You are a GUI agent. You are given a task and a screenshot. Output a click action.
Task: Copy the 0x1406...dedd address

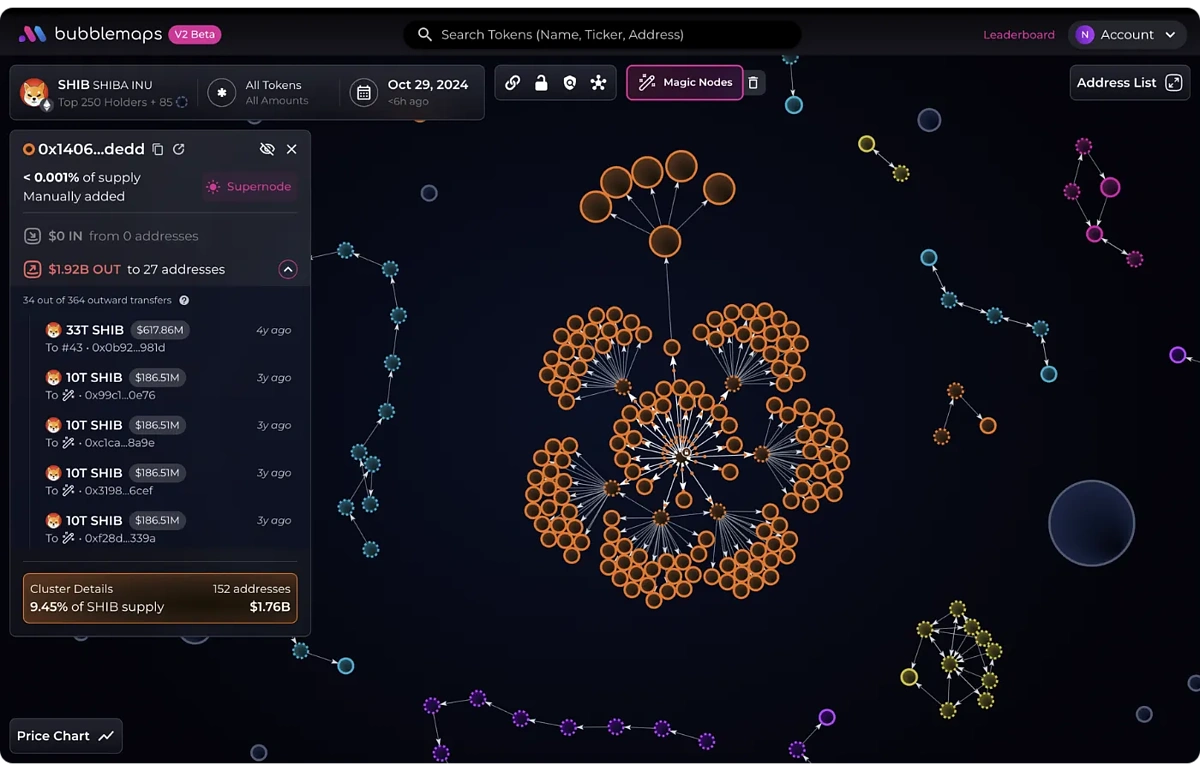pyautogui.click(x=157, y=148)
